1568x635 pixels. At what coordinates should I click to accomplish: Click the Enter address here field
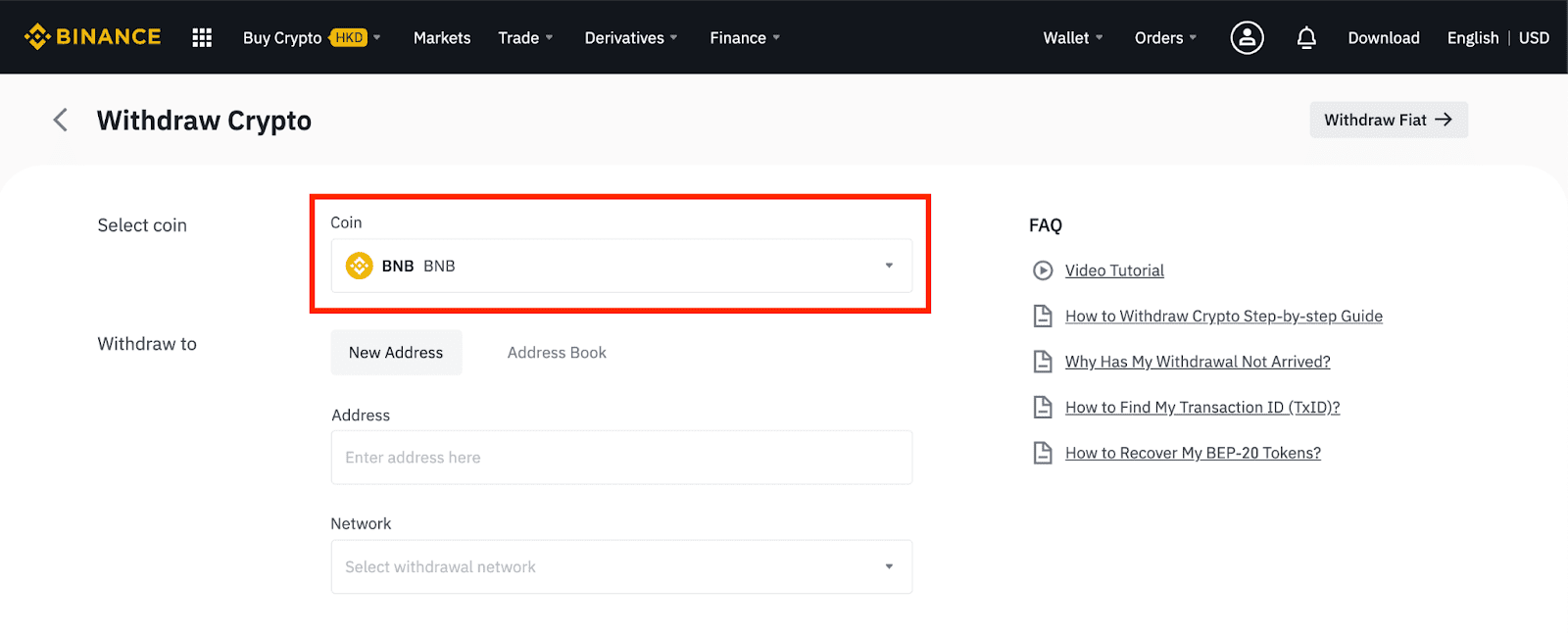(x=621, y=458)
